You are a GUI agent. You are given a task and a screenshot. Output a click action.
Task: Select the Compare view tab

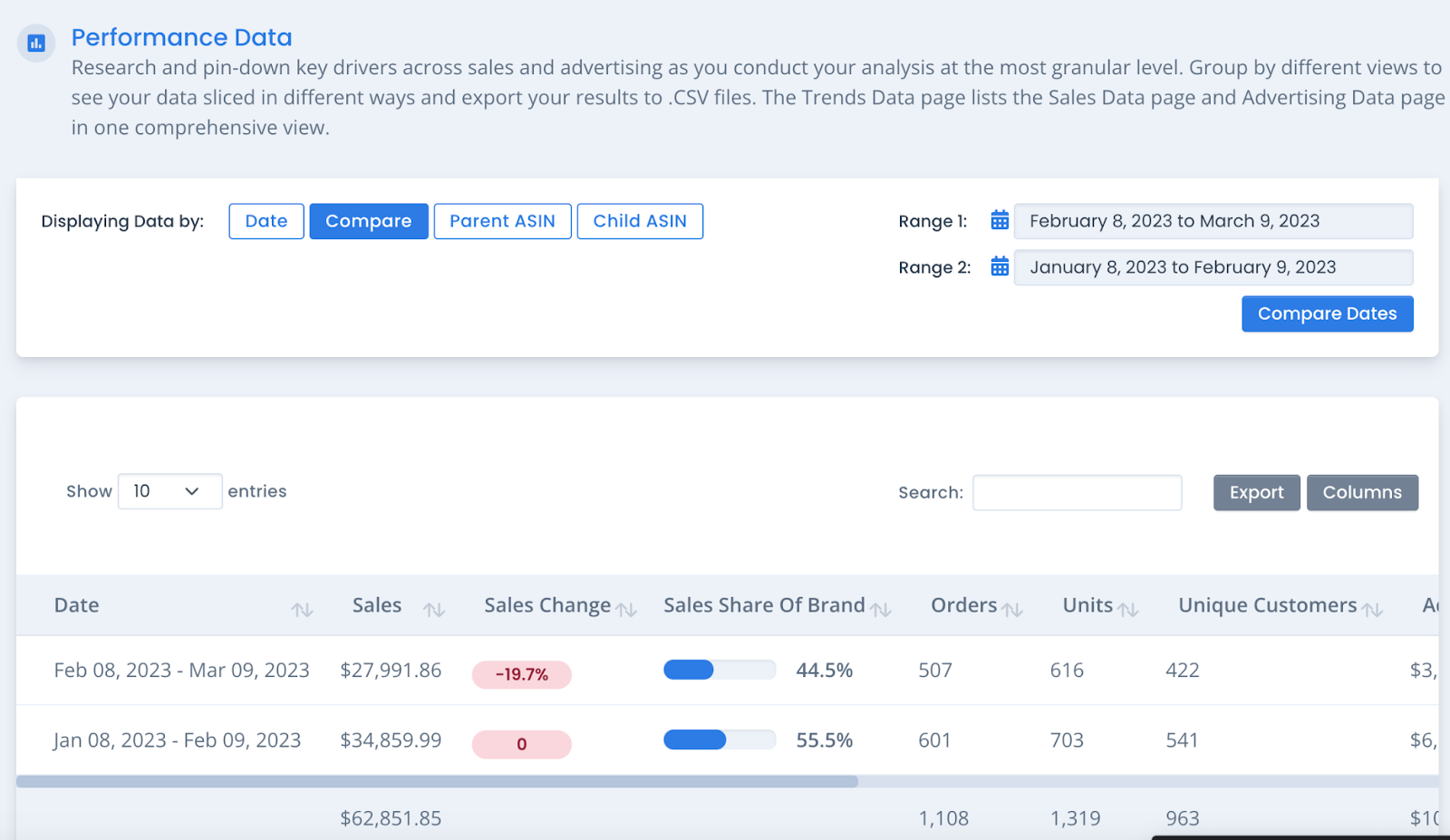(369, 221)
